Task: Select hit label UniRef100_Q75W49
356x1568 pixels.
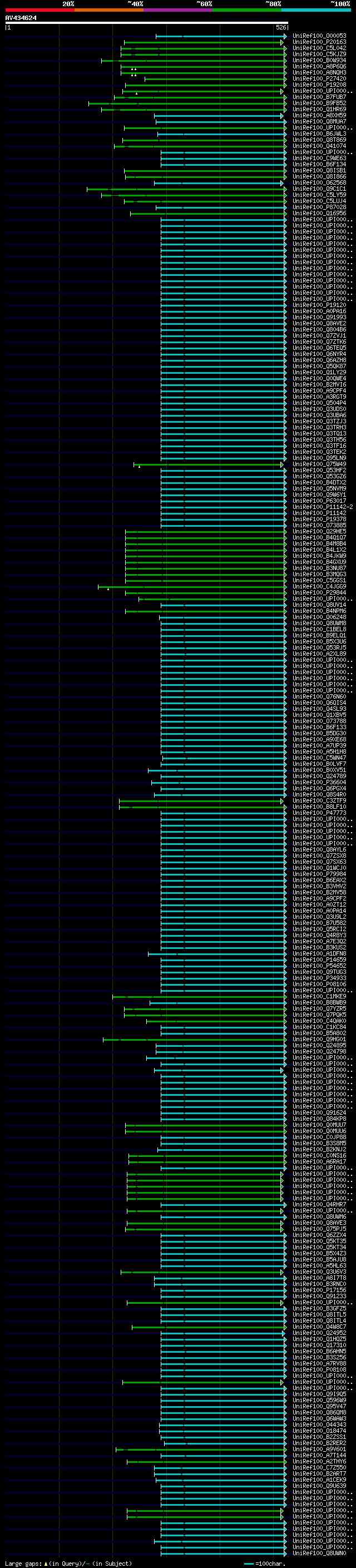Action: (x=319, y=464)
